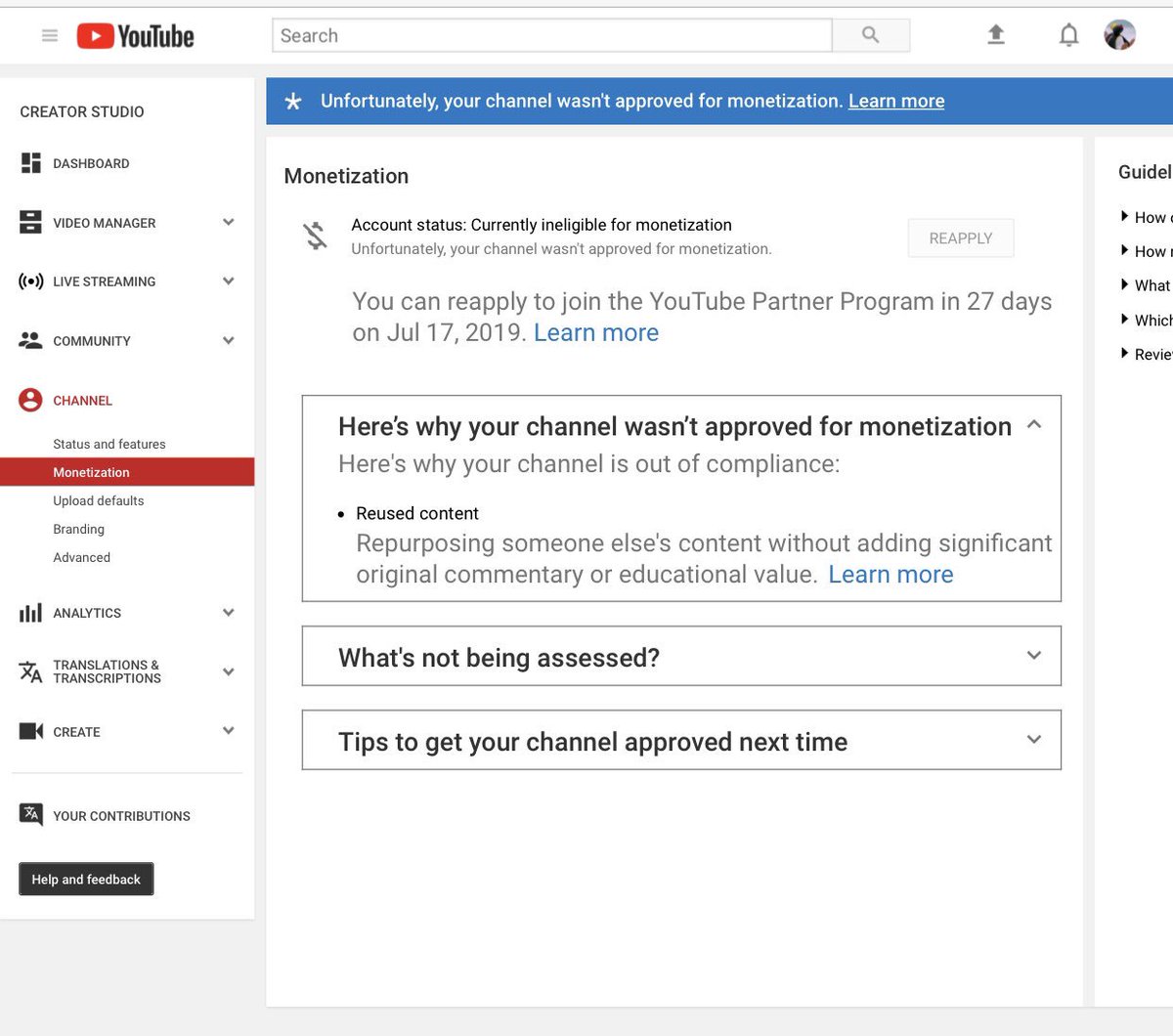Click Help and feedback button
The image size is (1173, 1036).
pyautogui.click(x=86, y=880)
